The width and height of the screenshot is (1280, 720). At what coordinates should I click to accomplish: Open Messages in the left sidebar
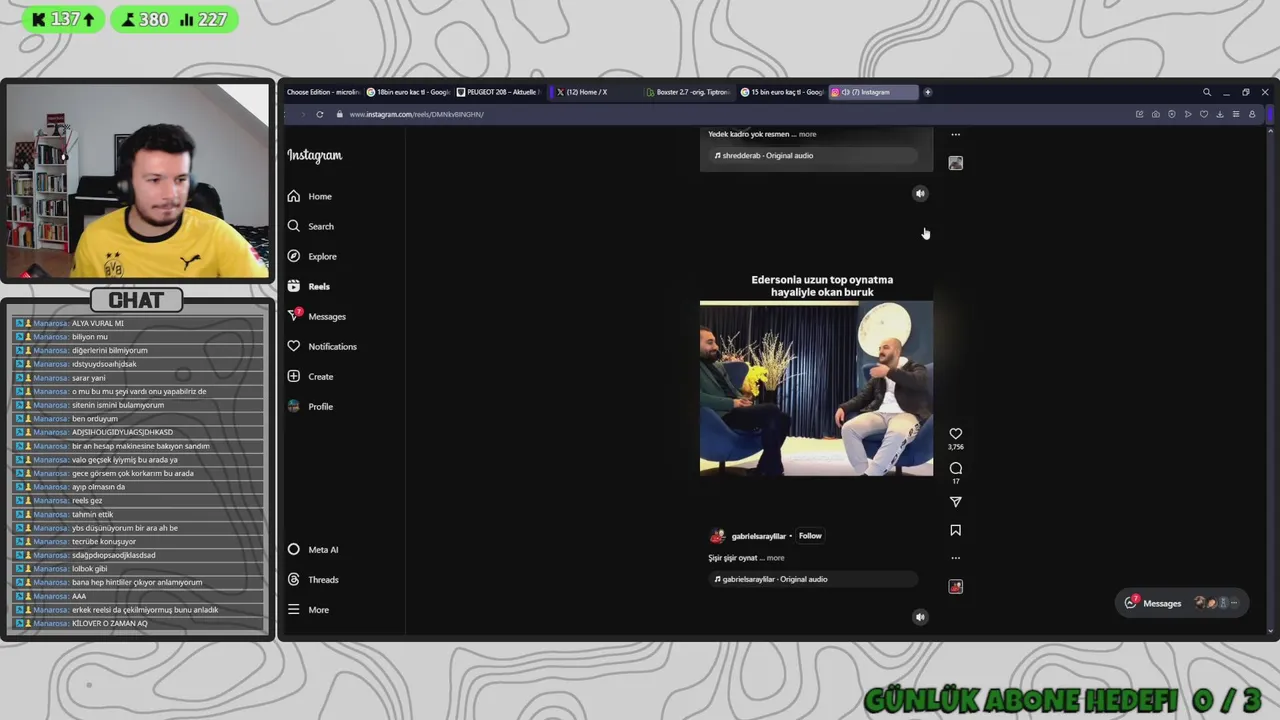(x=316, y=316)
